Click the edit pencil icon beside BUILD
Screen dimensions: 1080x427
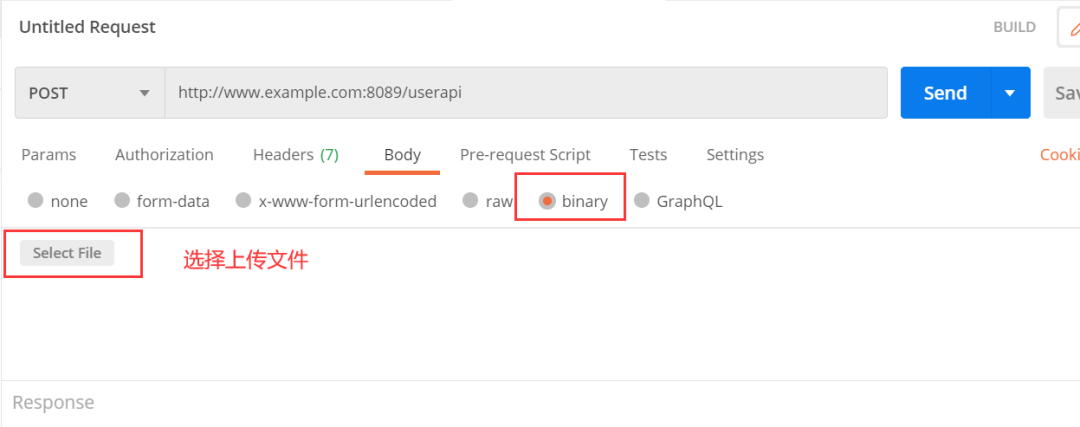pos(1070,28)
